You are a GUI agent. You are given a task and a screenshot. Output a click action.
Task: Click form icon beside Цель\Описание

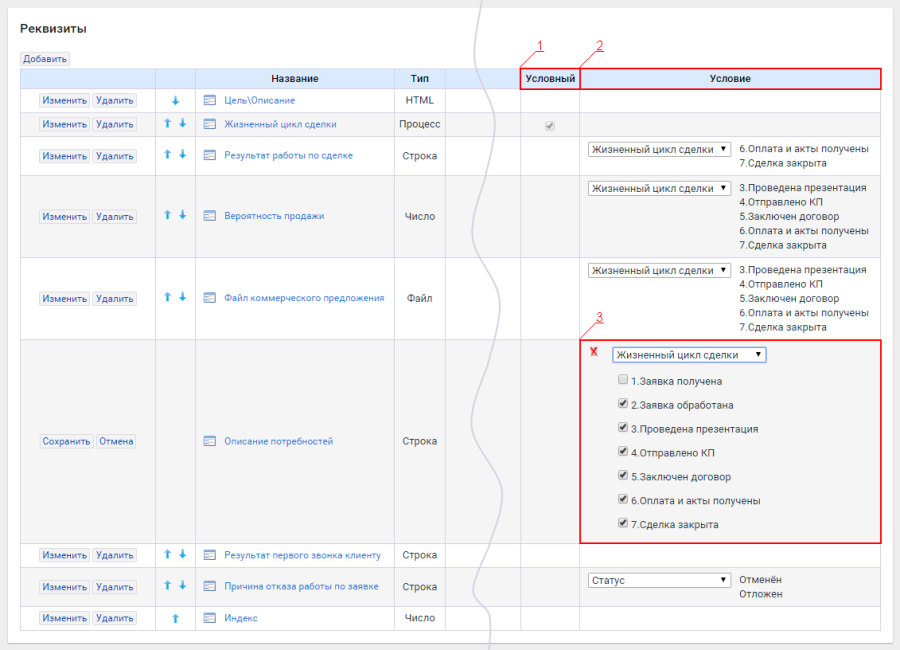[x=210, y=100]
